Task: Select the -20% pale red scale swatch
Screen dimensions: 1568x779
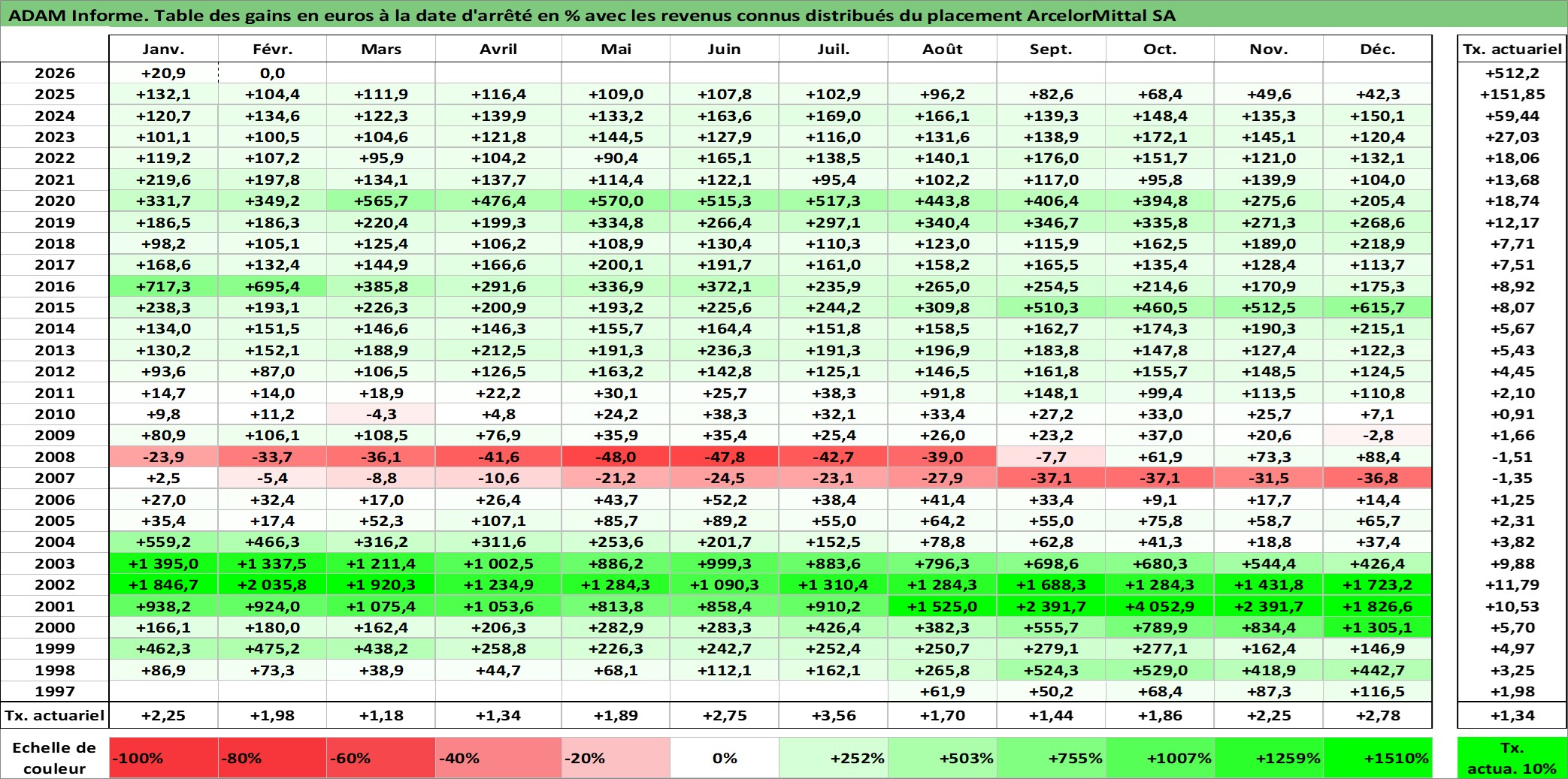Action: [x=616, y=757]
